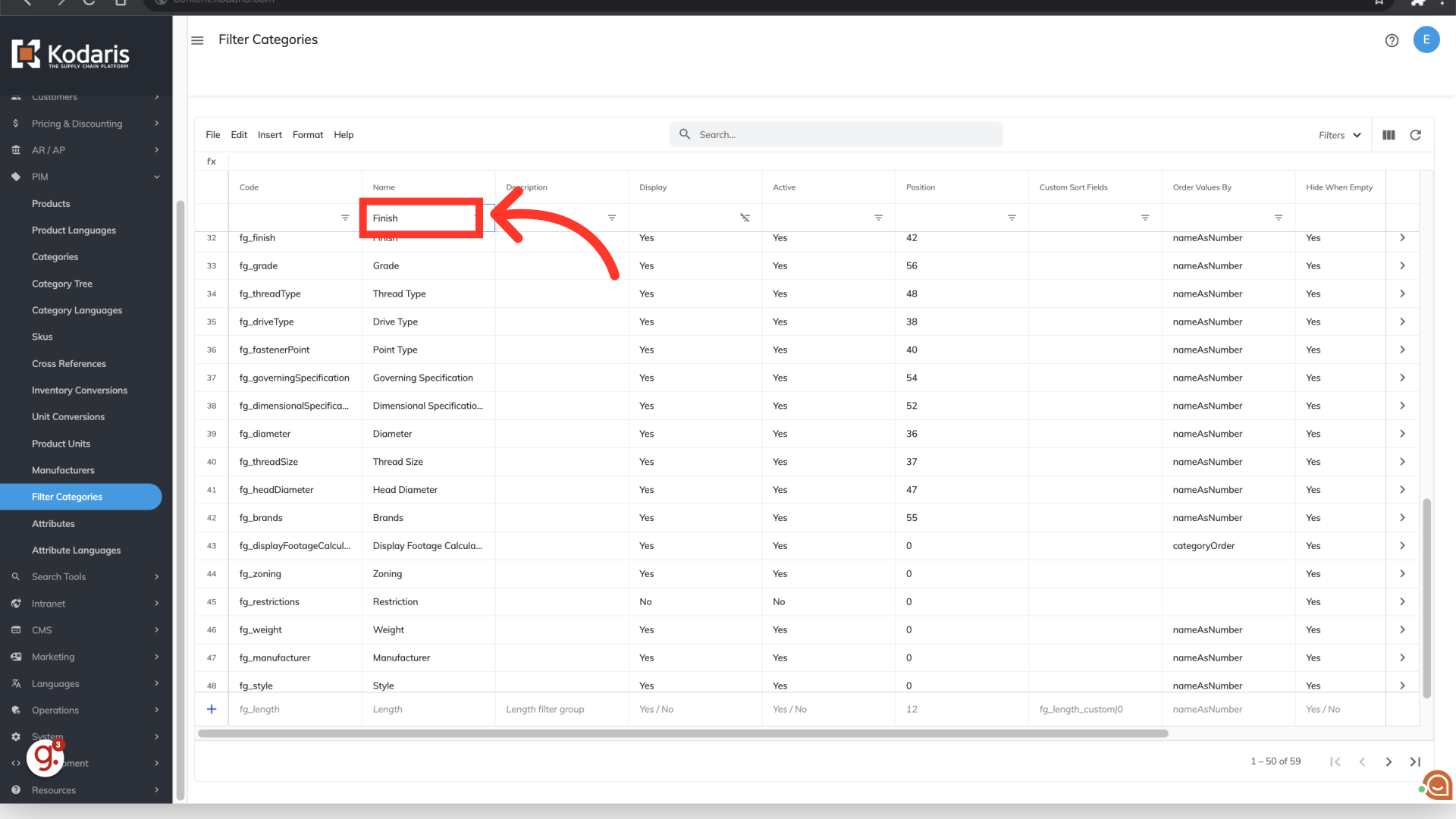This screenshot has width=1456, height=819.
Task: Open the Code column filter icon
Action: pyautogui.click(x=345, y=218)
